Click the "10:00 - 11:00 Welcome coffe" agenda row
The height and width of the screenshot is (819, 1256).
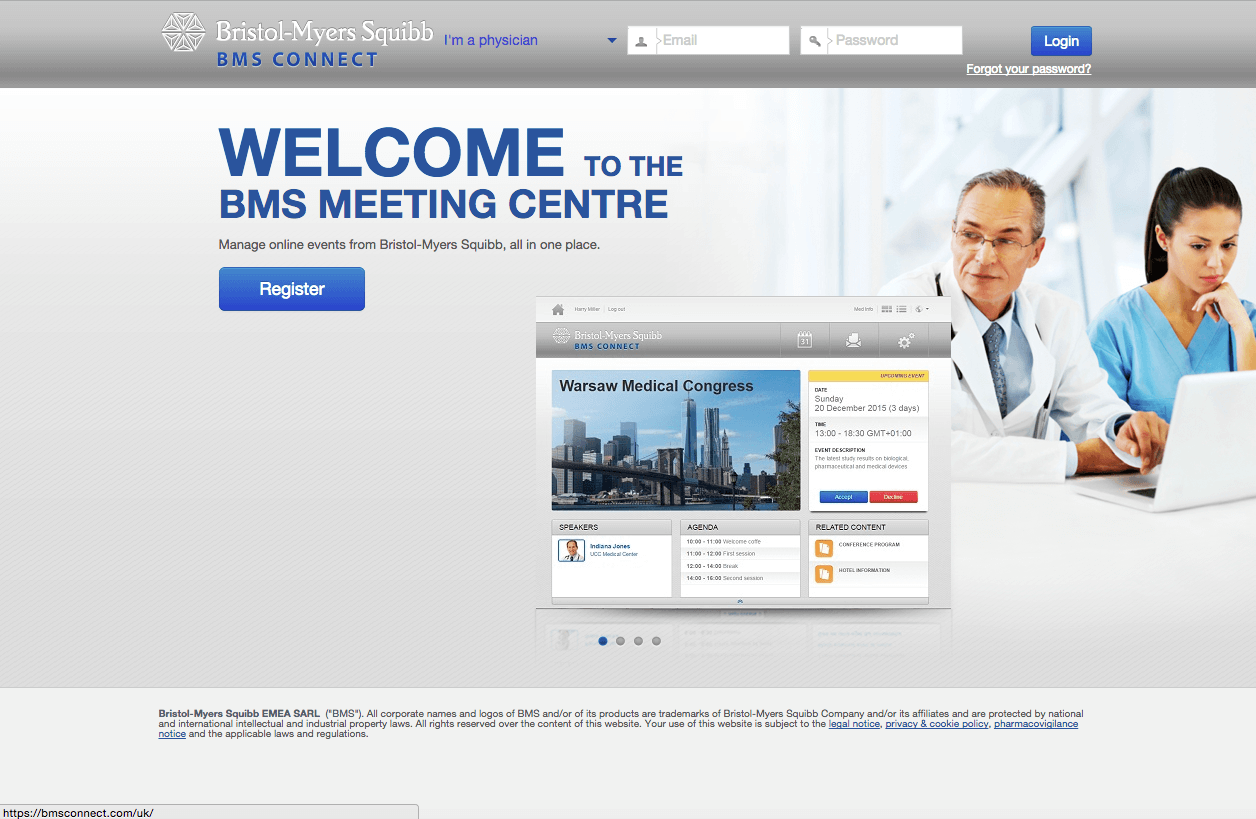pyautogui.click(x=740, y=541)
